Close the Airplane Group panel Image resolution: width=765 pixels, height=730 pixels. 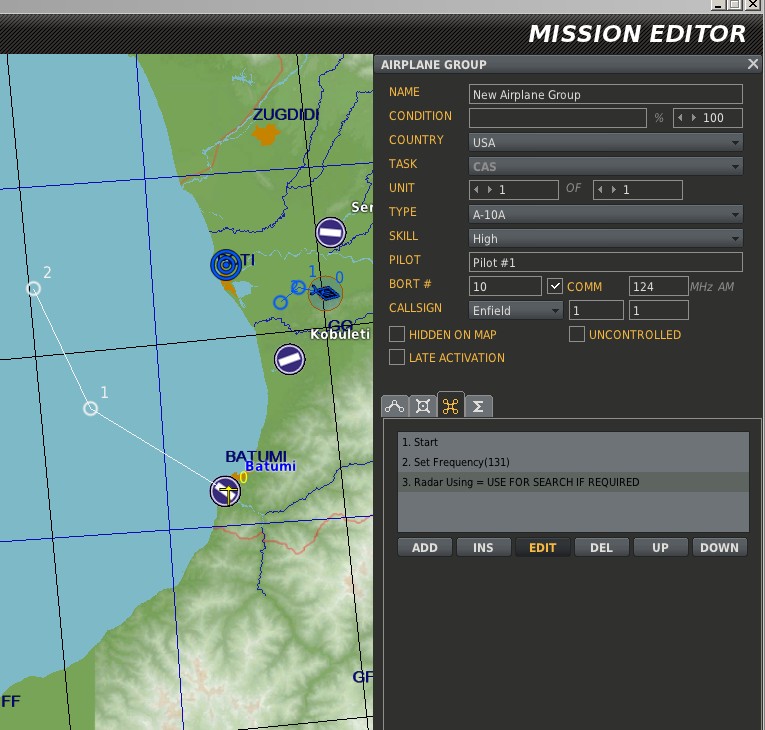pyautogui.click(x=753, y=64)
